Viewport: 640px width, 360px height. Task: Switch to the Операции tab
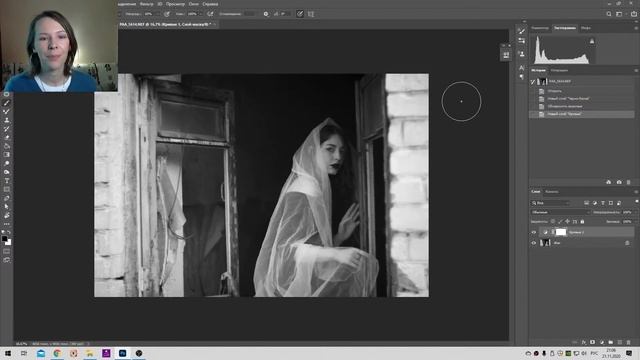(x=559, y=71)
